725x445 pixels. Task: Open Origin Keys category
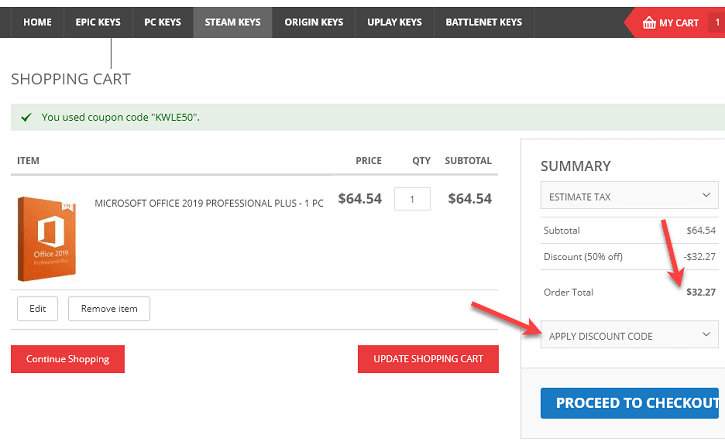point(314,22)
